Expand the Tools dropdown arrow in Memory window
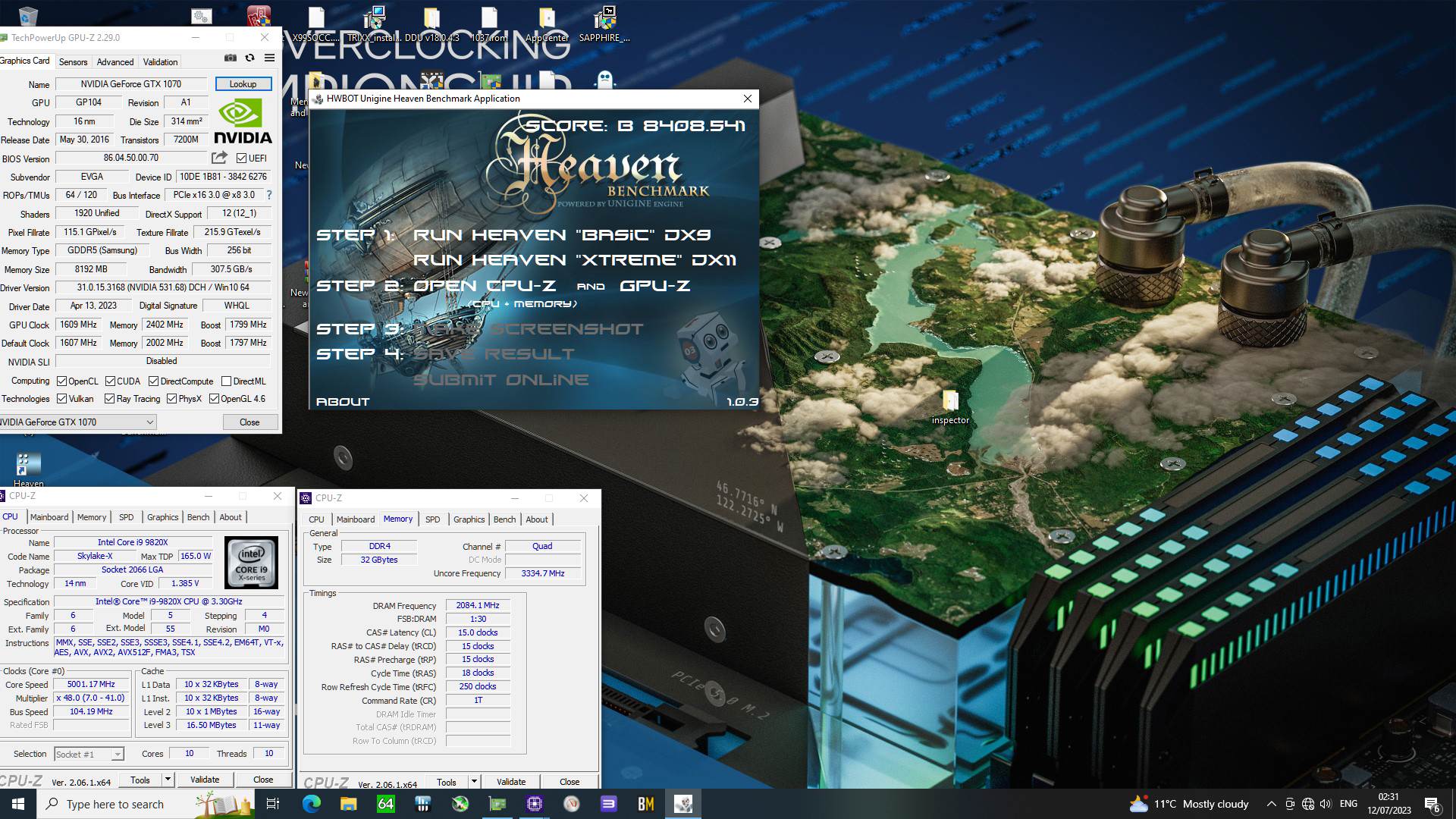The height and width of the screenshot is (819, 1456). click(474, 781)
